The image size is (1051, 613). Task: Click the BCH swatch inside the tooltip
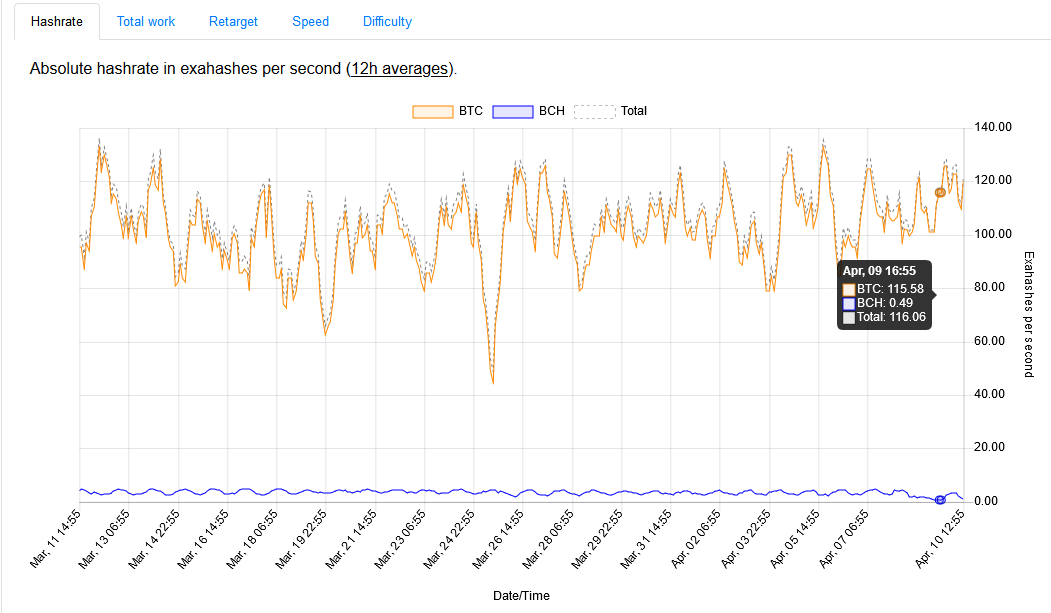[x=849, y=303]
